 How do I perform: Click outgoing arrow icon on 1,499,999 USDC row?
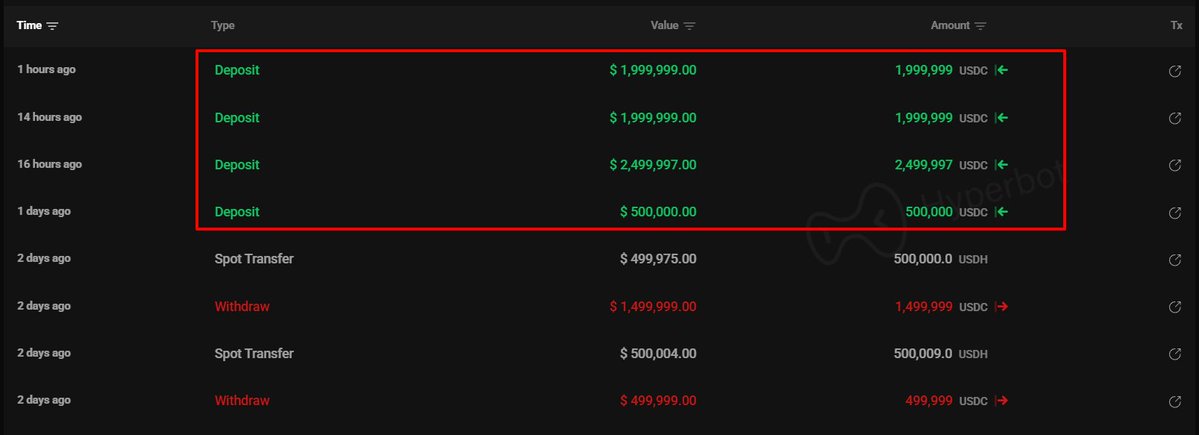coord(1002,307)
